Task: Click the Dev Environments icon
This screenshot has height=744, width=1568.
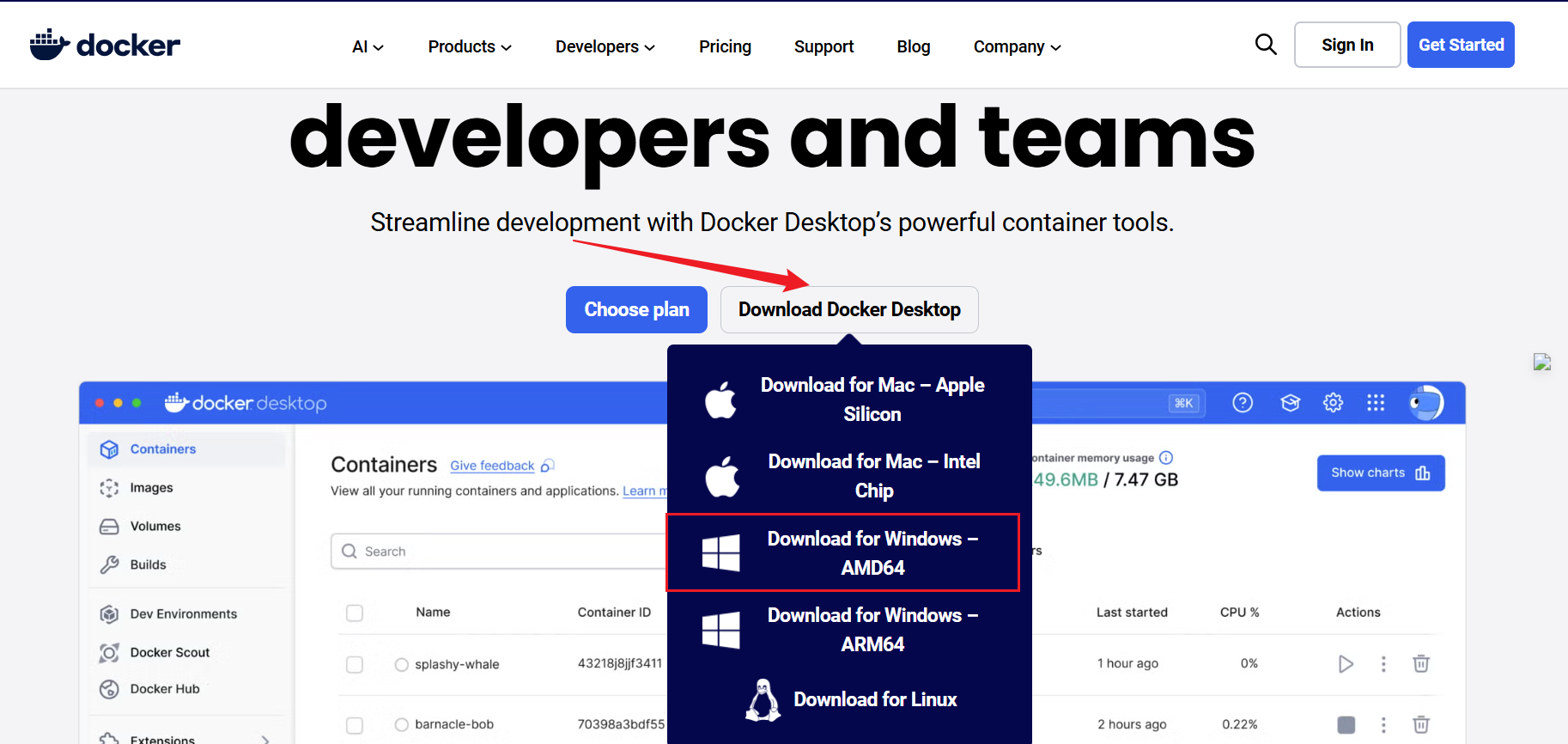Action: pos(109,614)
